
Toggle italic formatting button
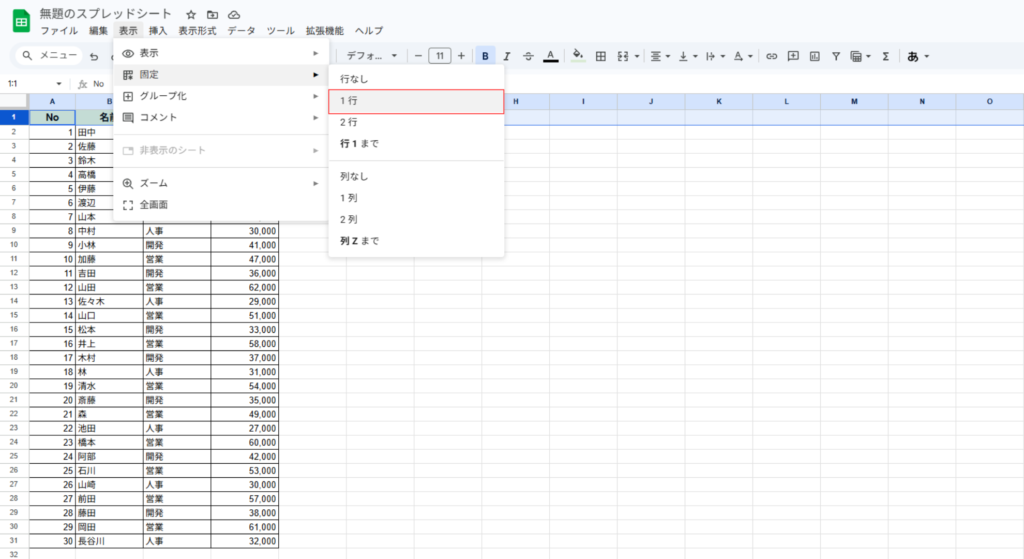(507, 56)
